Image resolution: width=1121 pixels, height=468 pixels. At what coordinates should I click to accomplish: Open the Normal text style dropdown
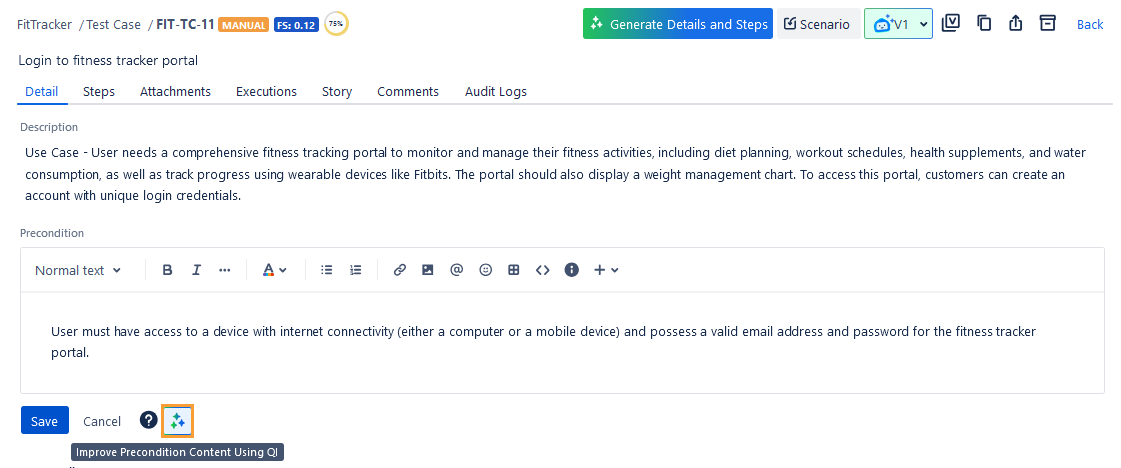tap(78, 270)
